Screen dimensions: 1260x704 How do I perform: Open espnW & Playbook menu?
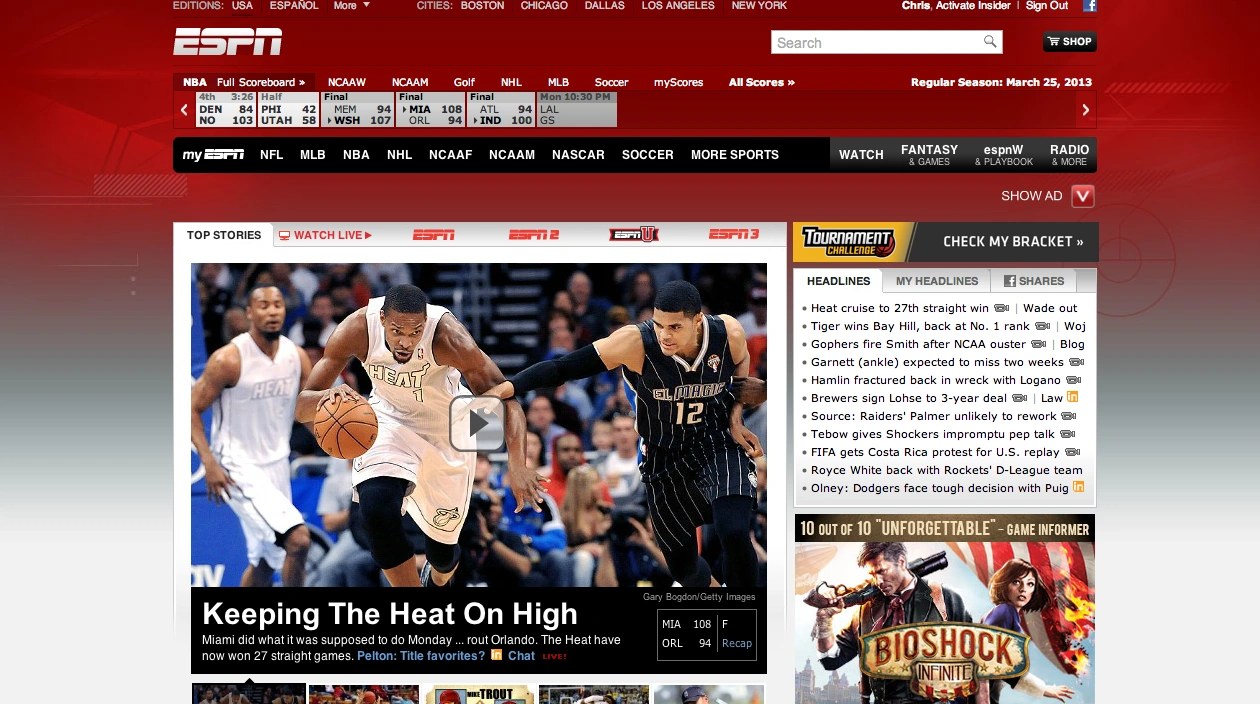tap(1003, 155)
